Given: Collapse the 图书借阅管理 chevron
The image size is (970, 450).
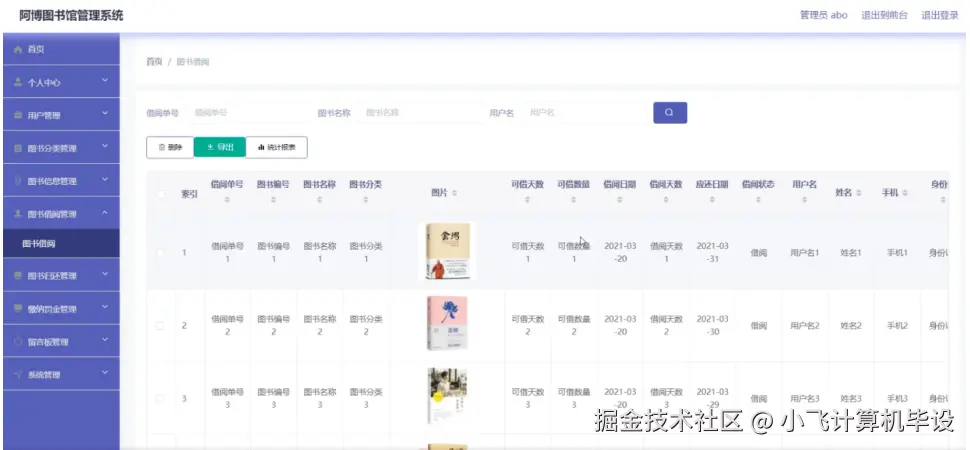Looking at the screenshot, I should coord(105,212).
